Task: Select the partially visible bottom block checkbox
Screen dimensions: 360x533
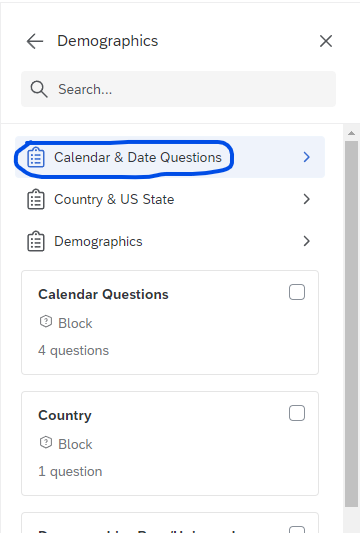Action: [x=297, y=530]
